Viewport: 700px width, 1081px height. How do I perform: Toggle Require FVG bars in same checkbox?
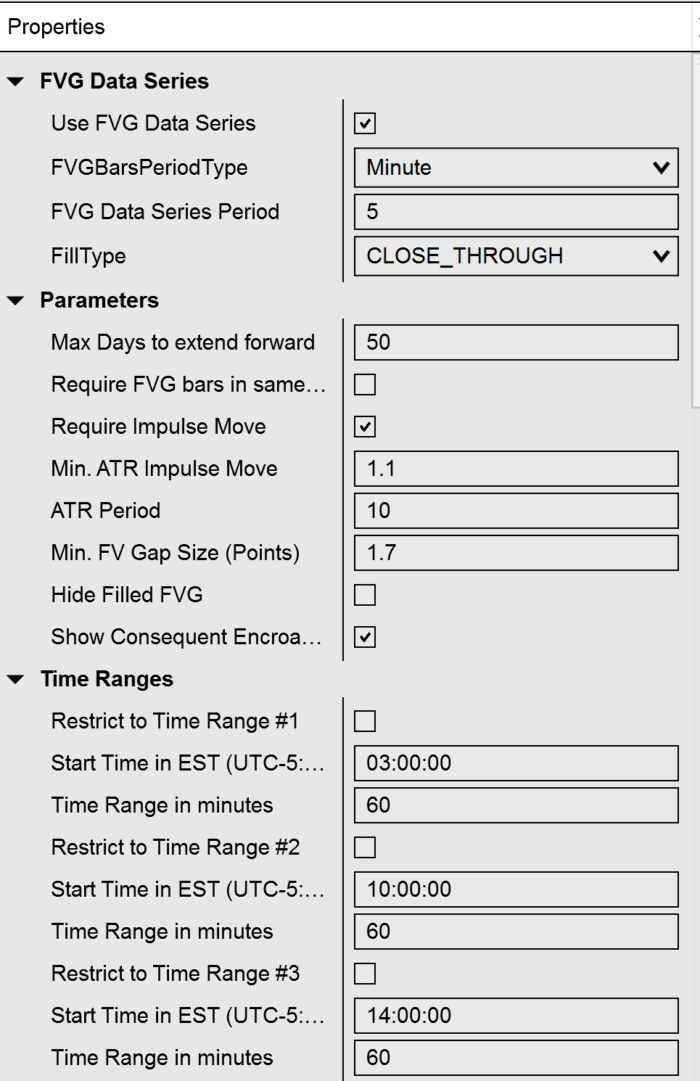365,384
